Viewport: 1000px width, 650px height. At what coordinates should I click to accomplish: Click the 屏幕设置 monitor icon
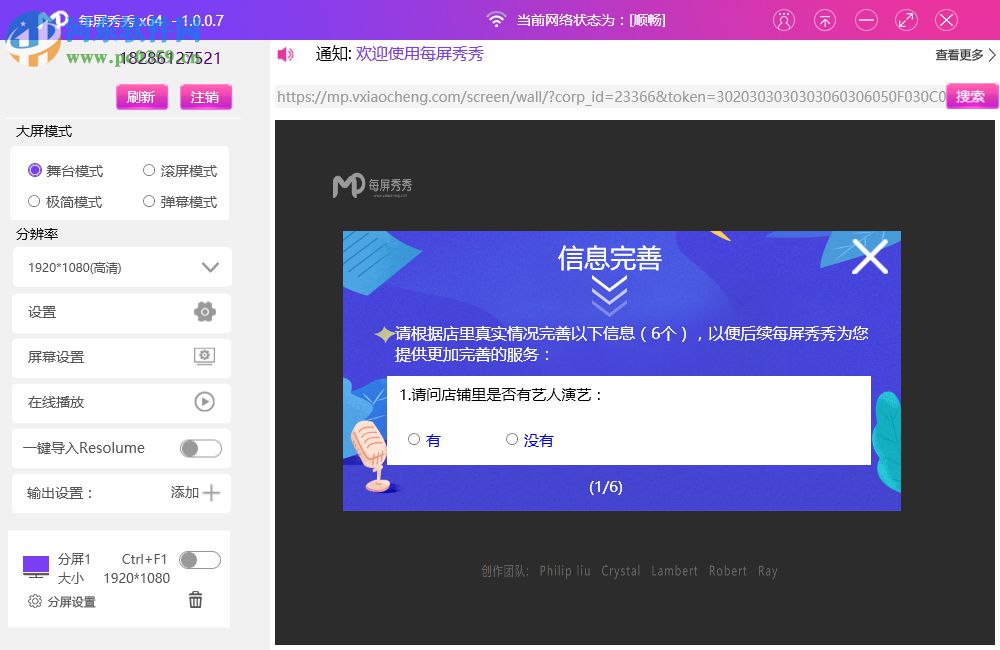click(204, 357)
